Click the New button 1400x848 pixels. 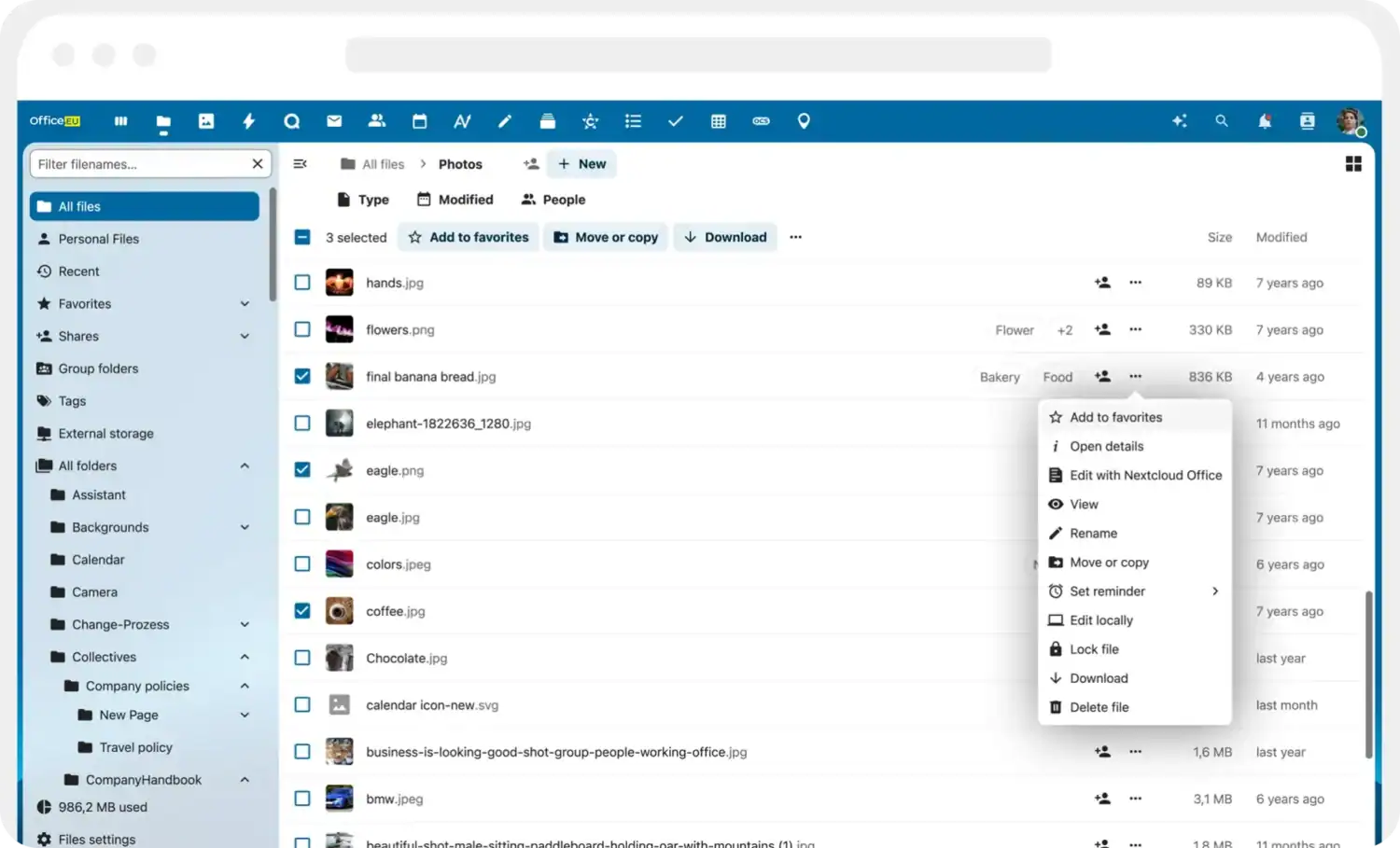581,164
